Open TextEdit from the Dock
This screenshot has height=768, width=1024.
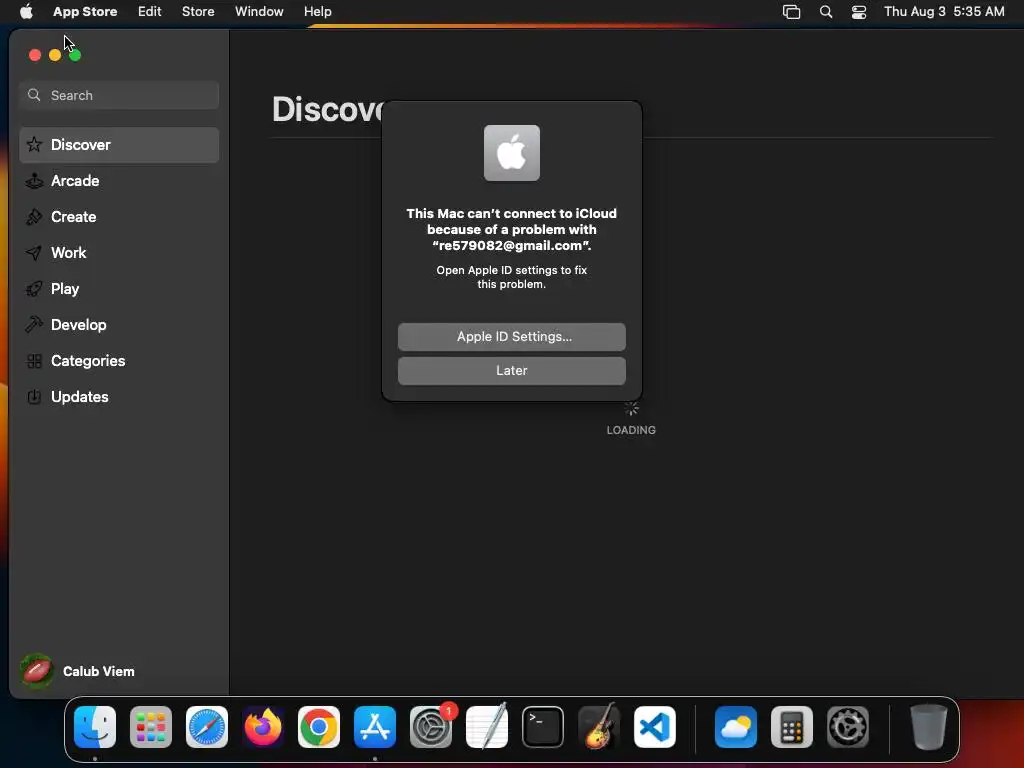(487, 727)
